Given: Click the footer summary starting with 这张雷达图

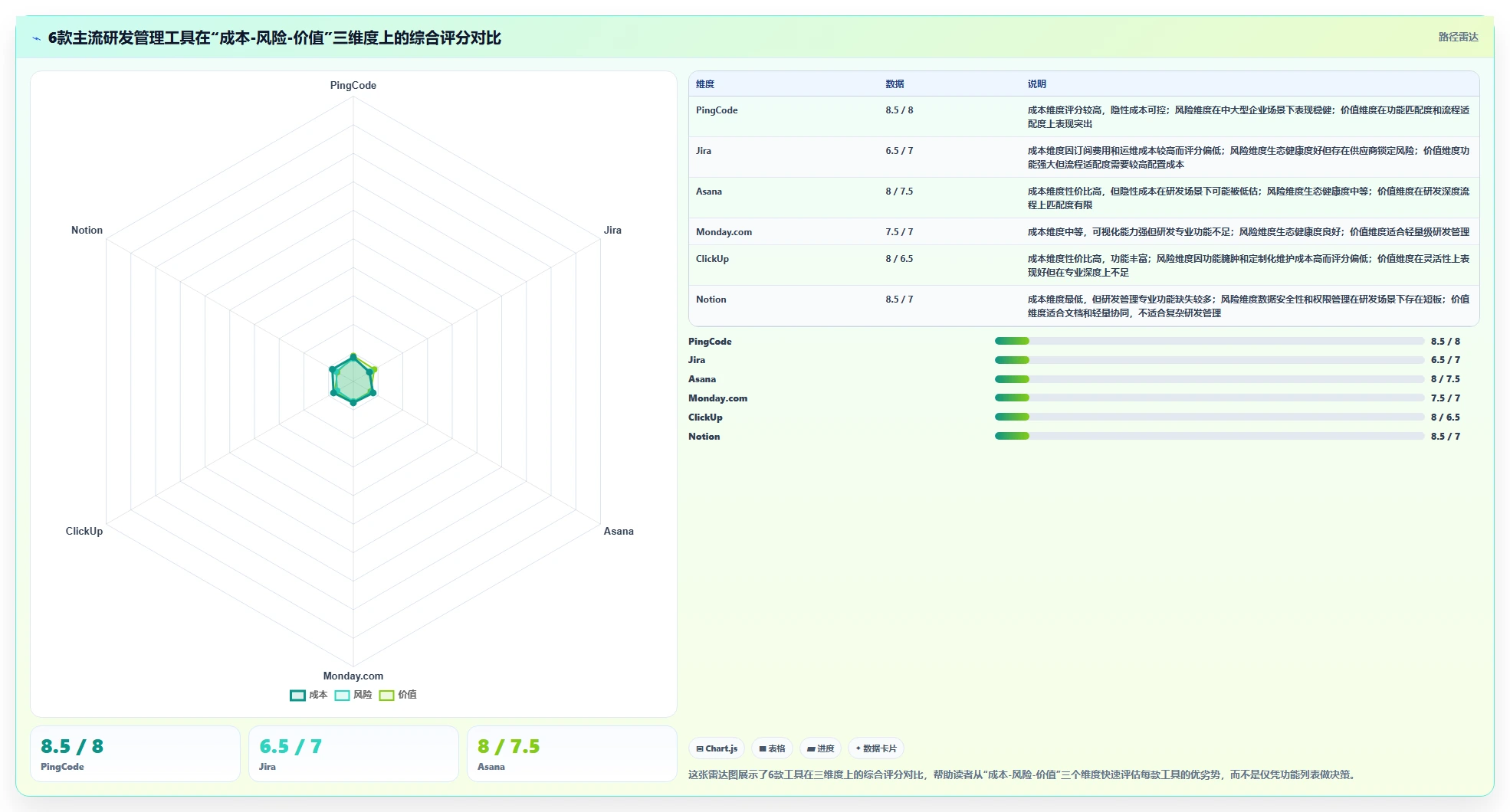Looking at the screenshot, I should coord(1023,774).
